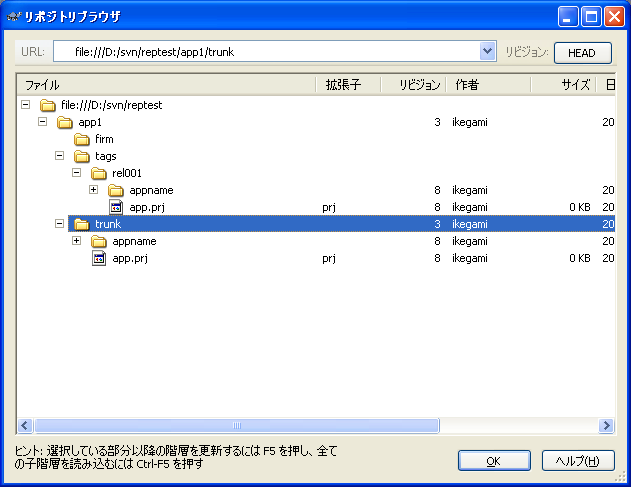The height and width of the screenshot is (487, 631).
Task: Expand the appname node under trunk
Action: [76, 241]
